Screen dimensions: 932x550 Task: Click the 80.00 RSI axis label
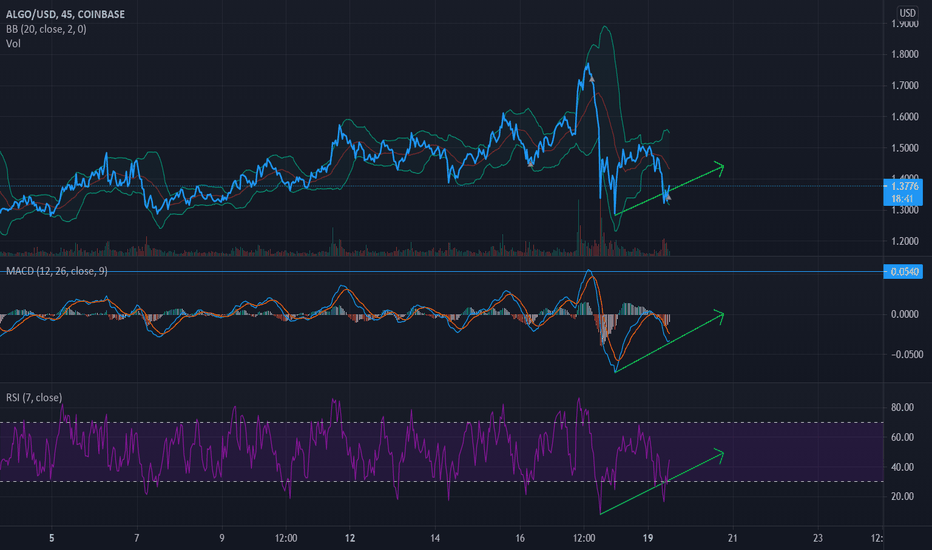click(x=902, y=407)
